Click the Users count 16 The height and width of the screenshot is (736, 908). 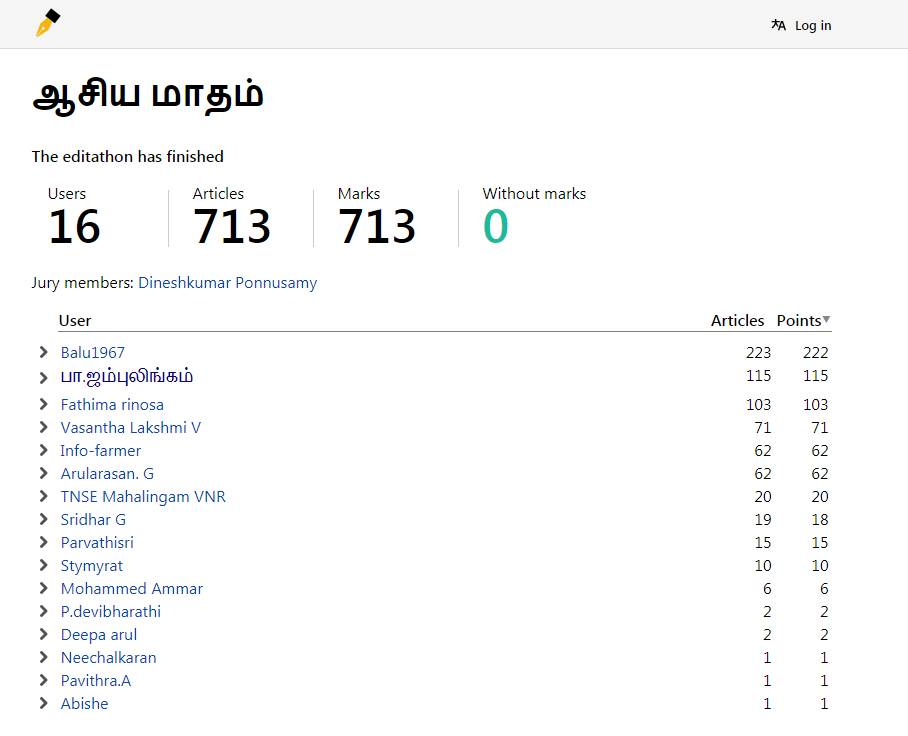tap(75, 226)
